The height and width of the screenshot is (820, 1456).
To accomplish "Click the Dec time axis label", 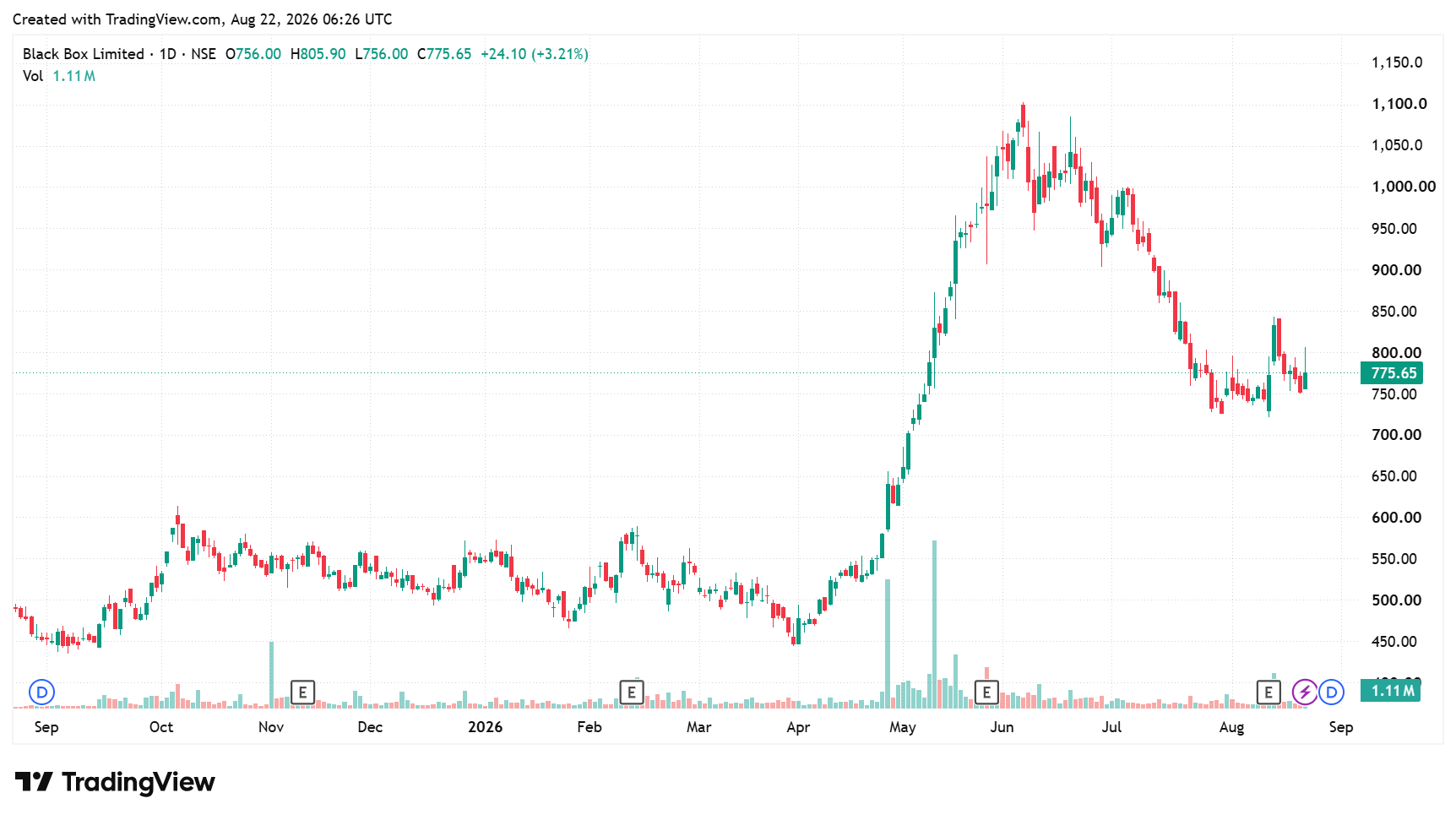I will (370, 727).
